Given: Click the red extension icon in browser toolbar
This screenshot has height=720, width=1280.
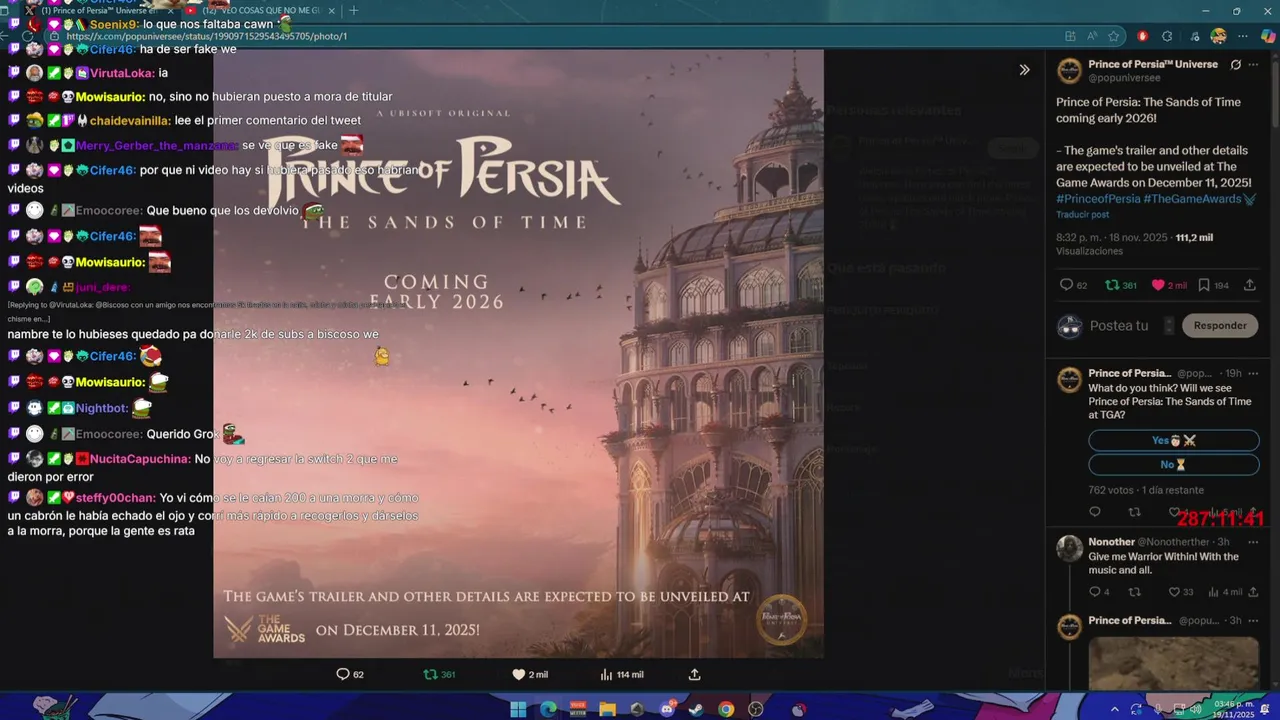Looking at the screenshot, I should (x=1142, y=36).
